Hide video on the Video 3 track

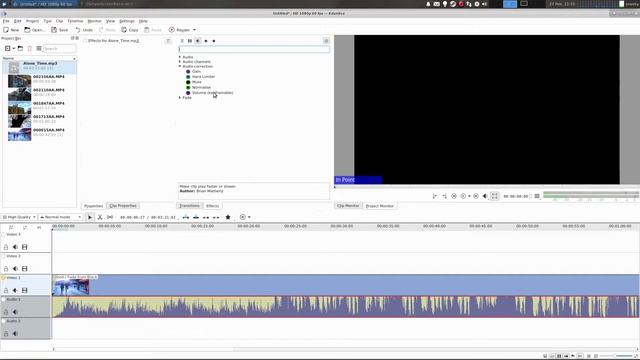click(24, 247)
